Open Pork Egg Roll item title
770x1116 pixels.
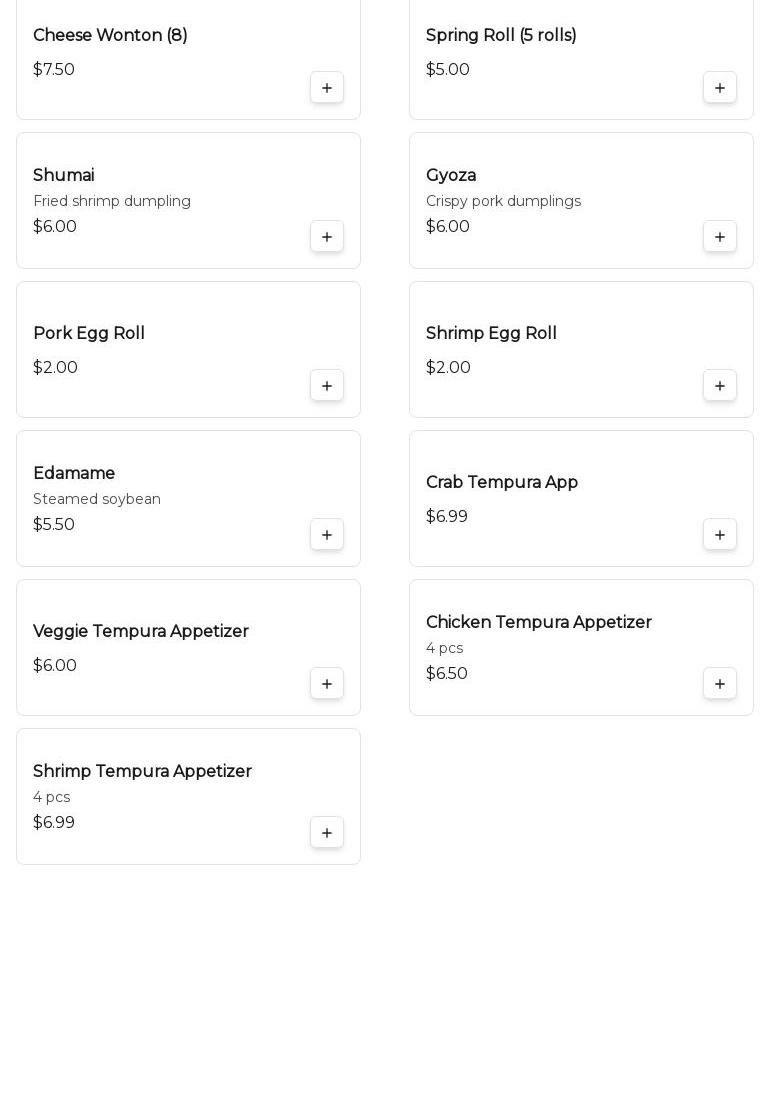(89, 334)
